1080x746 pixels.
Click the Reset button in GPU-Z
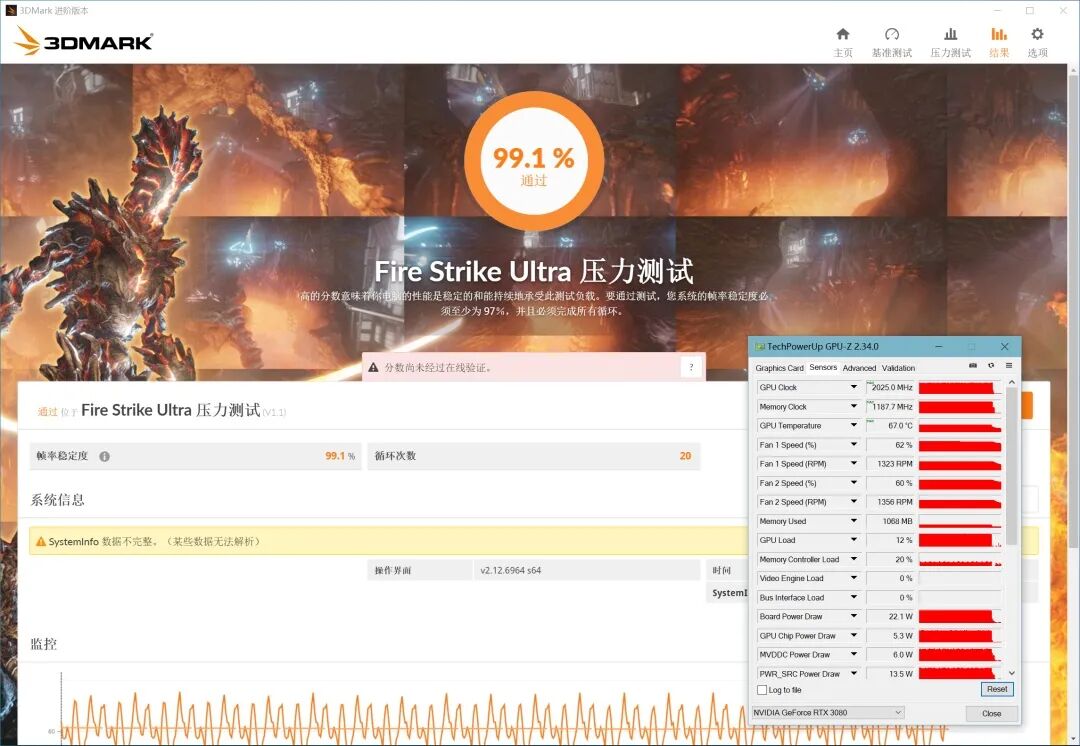coord(997,689)
